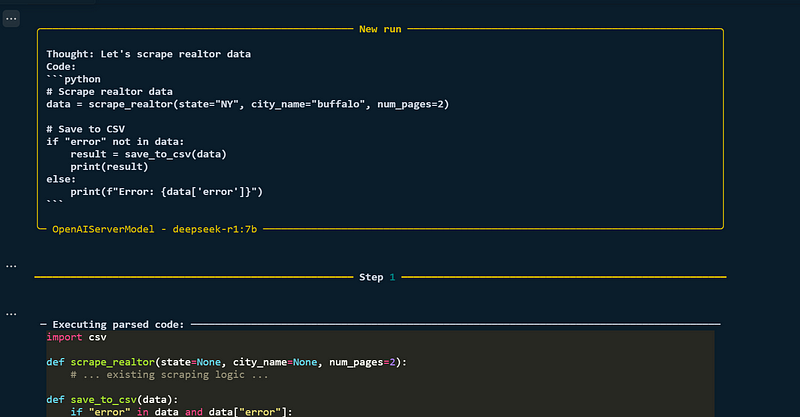Select the "# Scrape realtor data" comment
Screen dimensions: 800x417
pyautogui.click(x=110, y=92)
